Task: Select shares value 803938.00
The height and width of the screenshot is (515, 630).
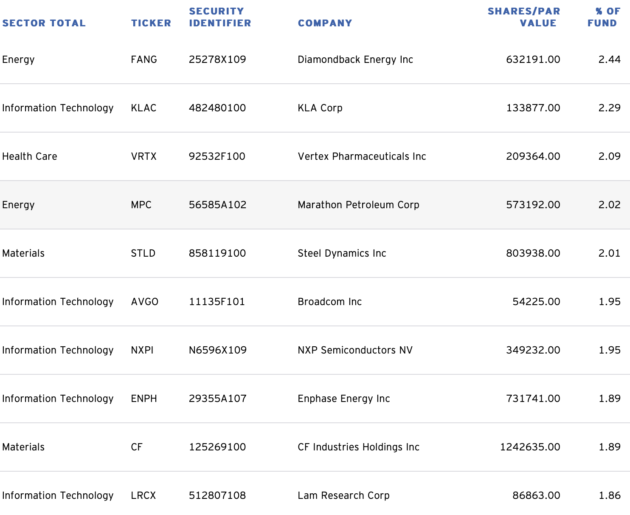Action: point(533,253)
